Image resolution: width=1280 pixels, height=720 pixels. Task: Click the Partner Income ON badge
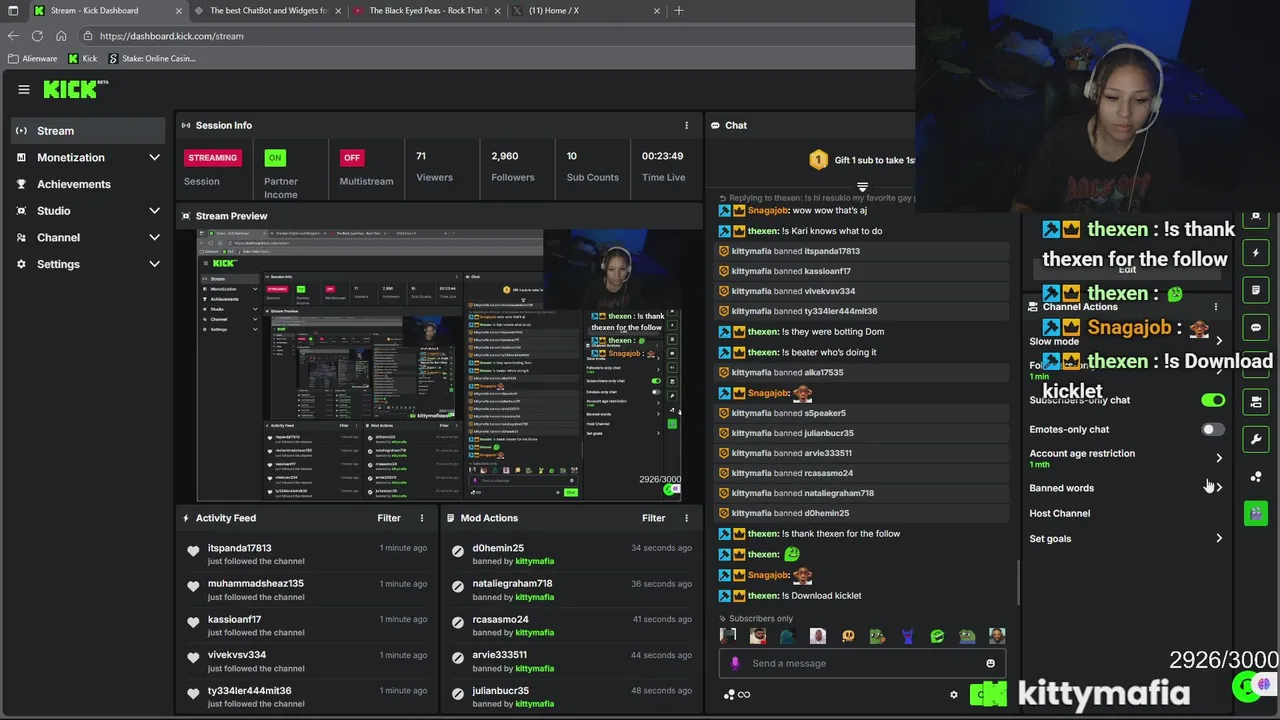click(275, 157)
